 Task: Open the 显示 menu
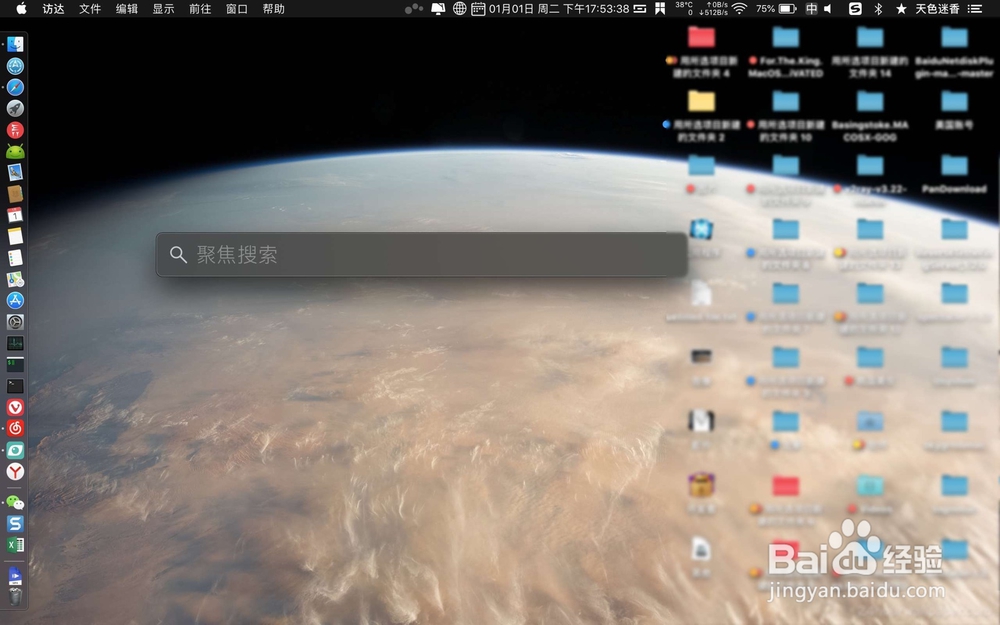tap(163, 8)
